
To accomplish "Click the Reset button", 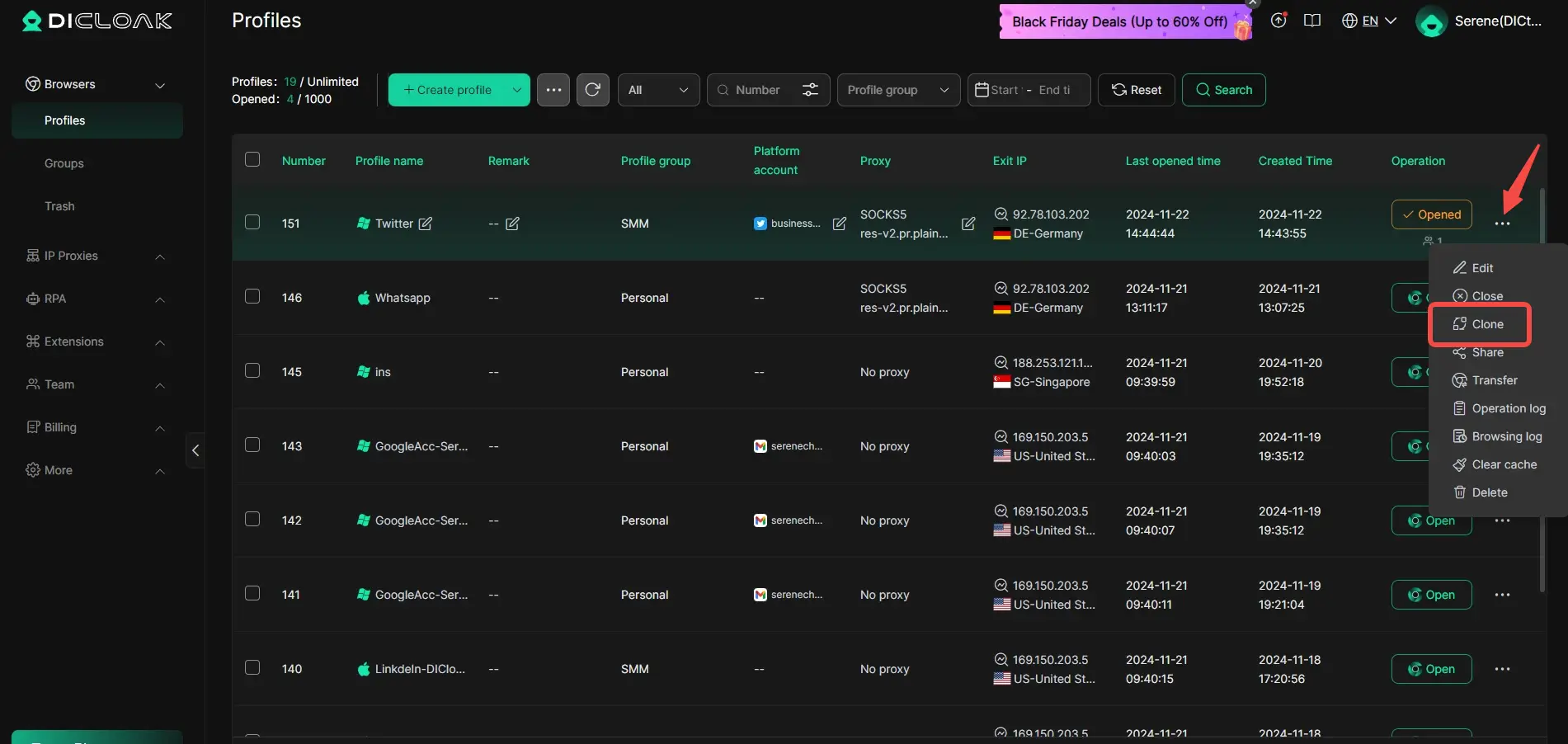I will click(1136, 90).
